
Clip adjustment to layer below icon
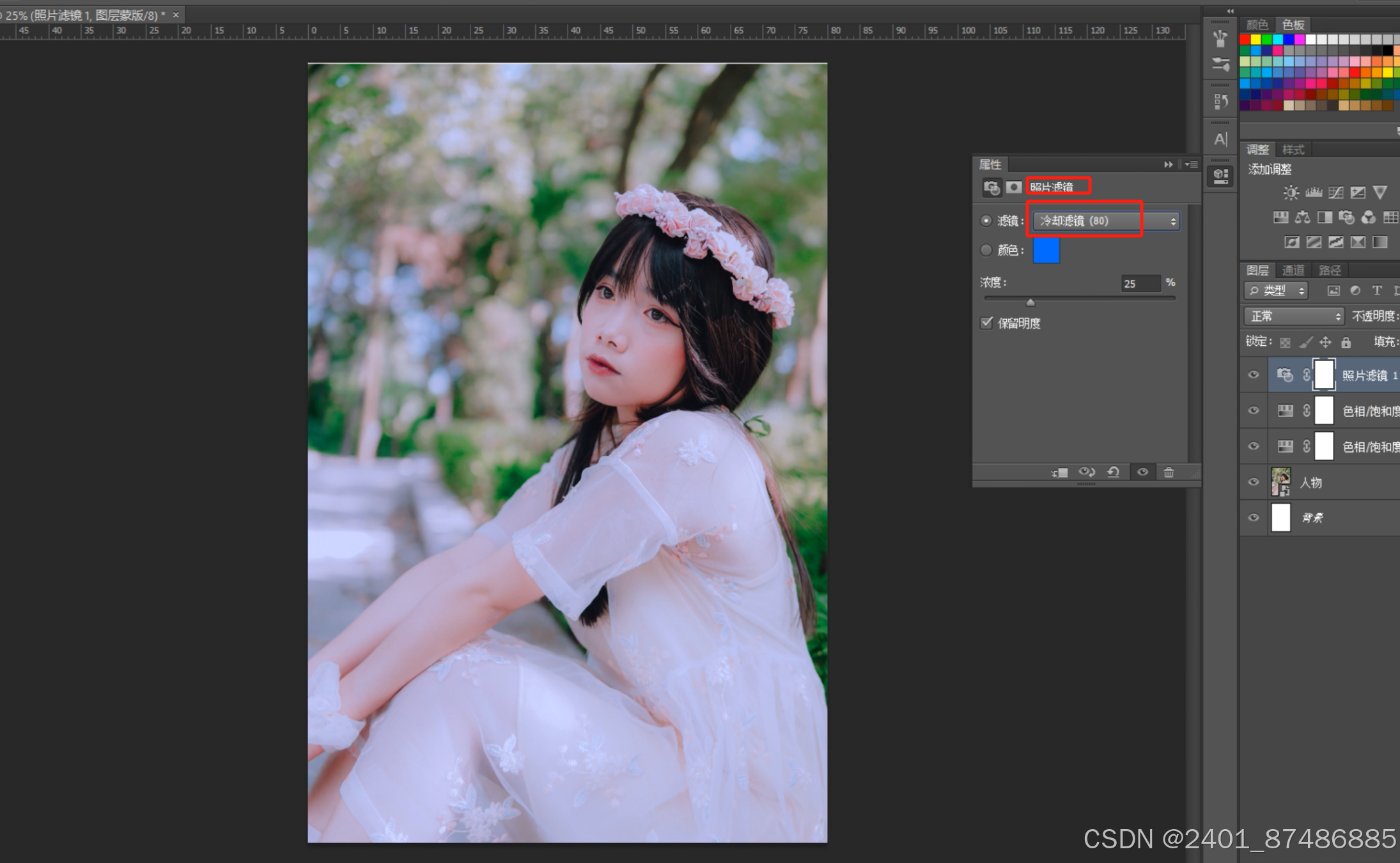pos(1059,472)
